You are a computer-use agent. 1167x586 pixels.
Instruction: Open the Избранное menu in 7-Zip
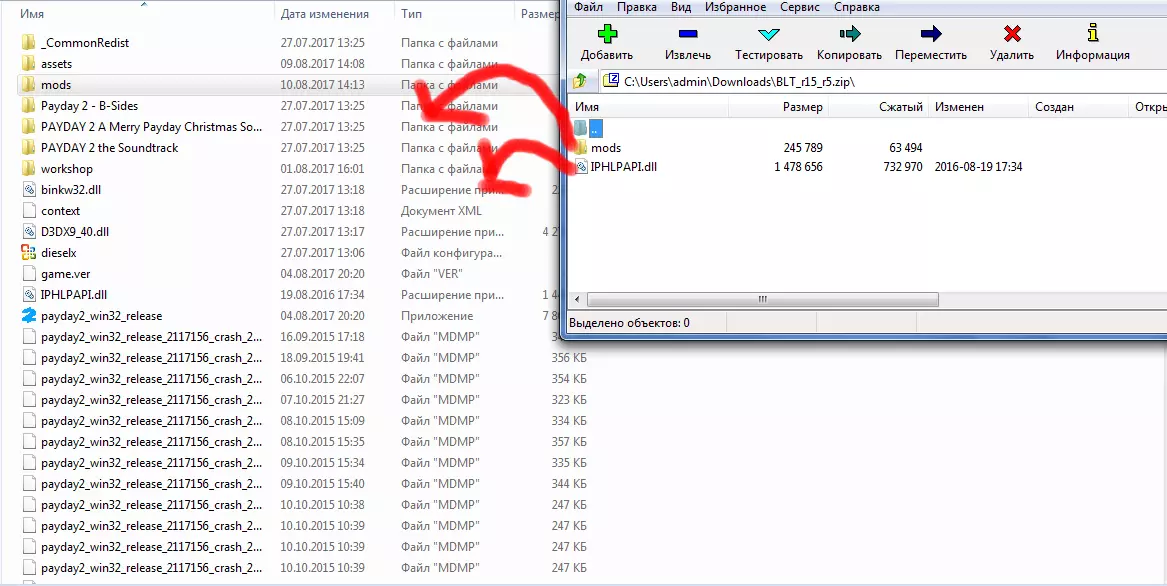[x=735, y=7]
